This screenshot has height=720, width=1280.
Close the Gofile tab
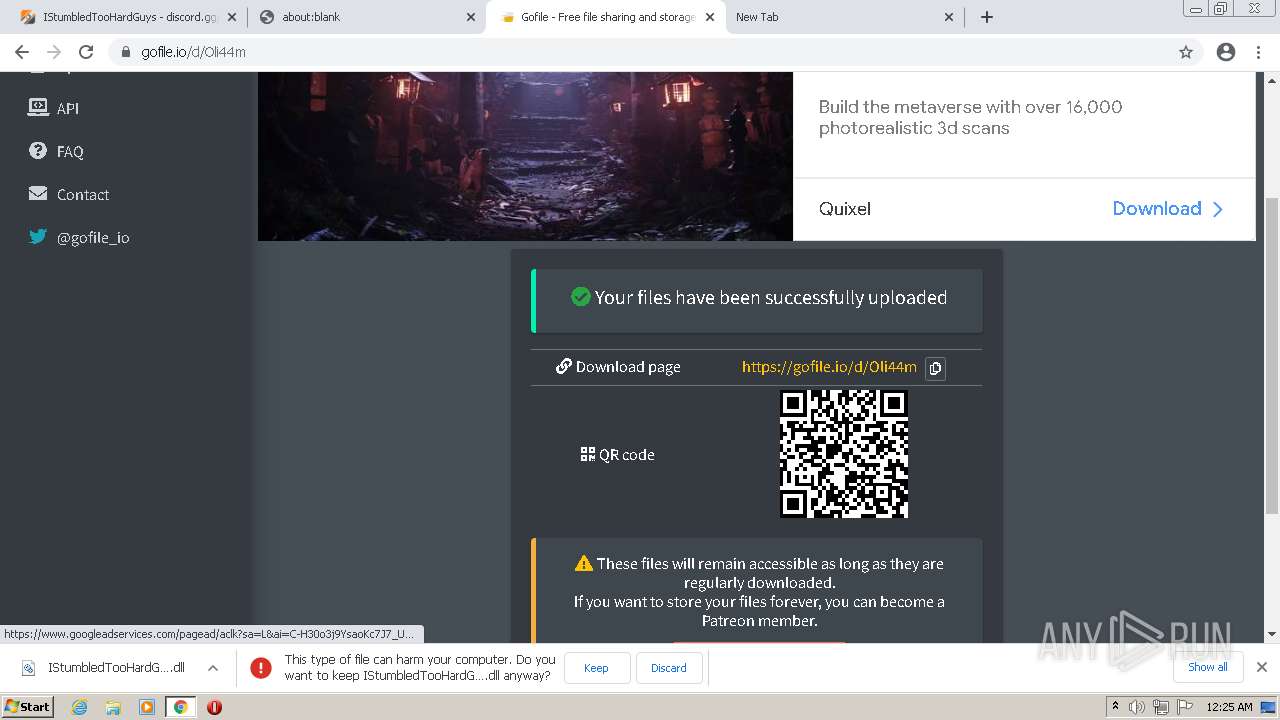tap(710, 17)
